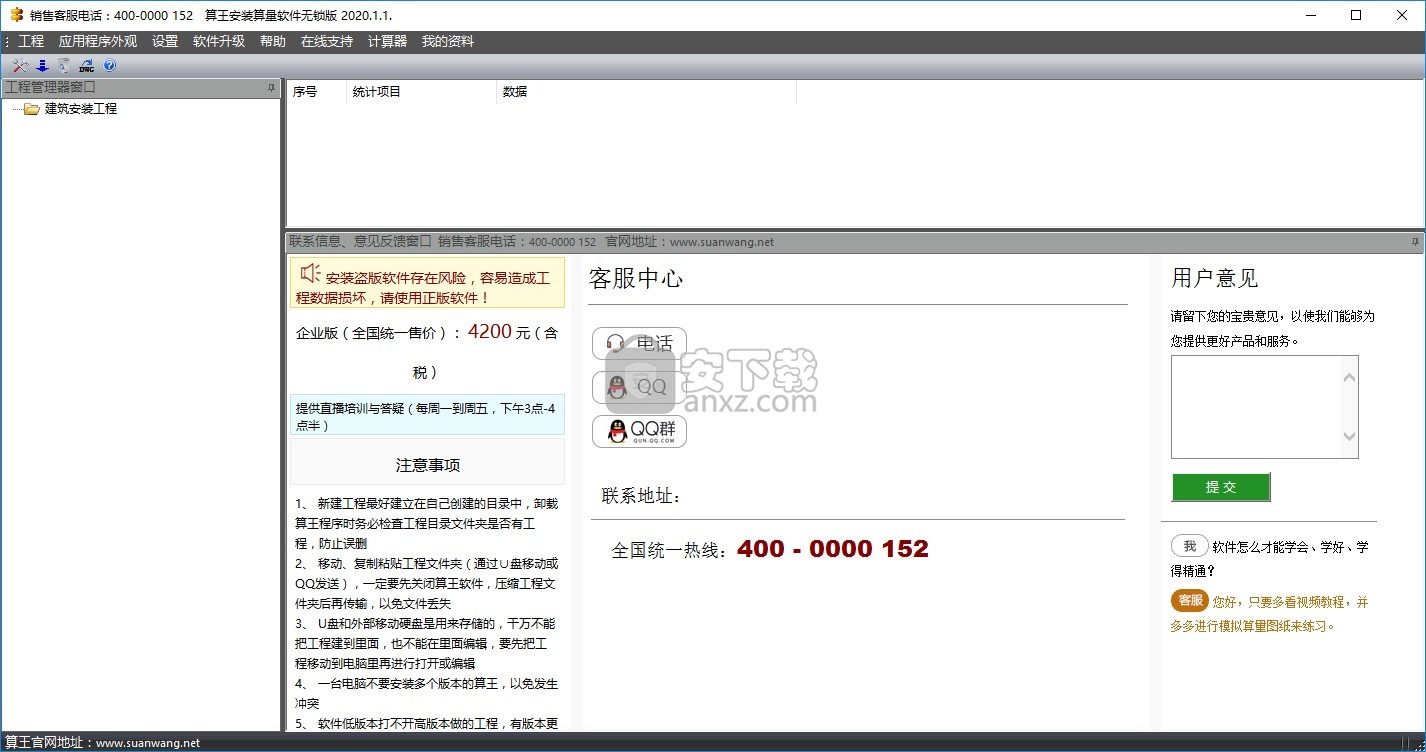Image resolution: width=1426 pixels, height=752 pixels.
Task: Open the 工程 menu
Action: click(x=31, y=41)
